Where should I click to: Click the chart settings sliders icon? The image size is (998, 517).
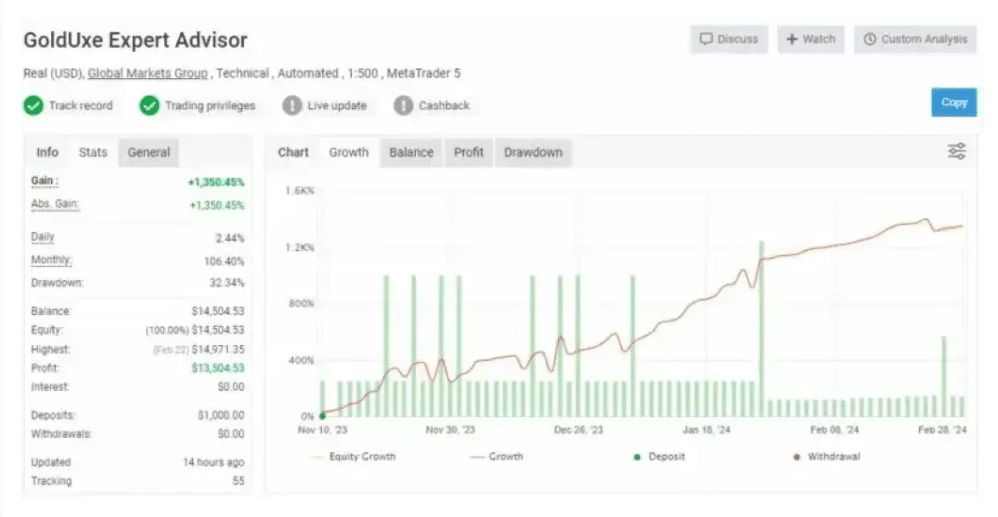[x=956, y=152]
